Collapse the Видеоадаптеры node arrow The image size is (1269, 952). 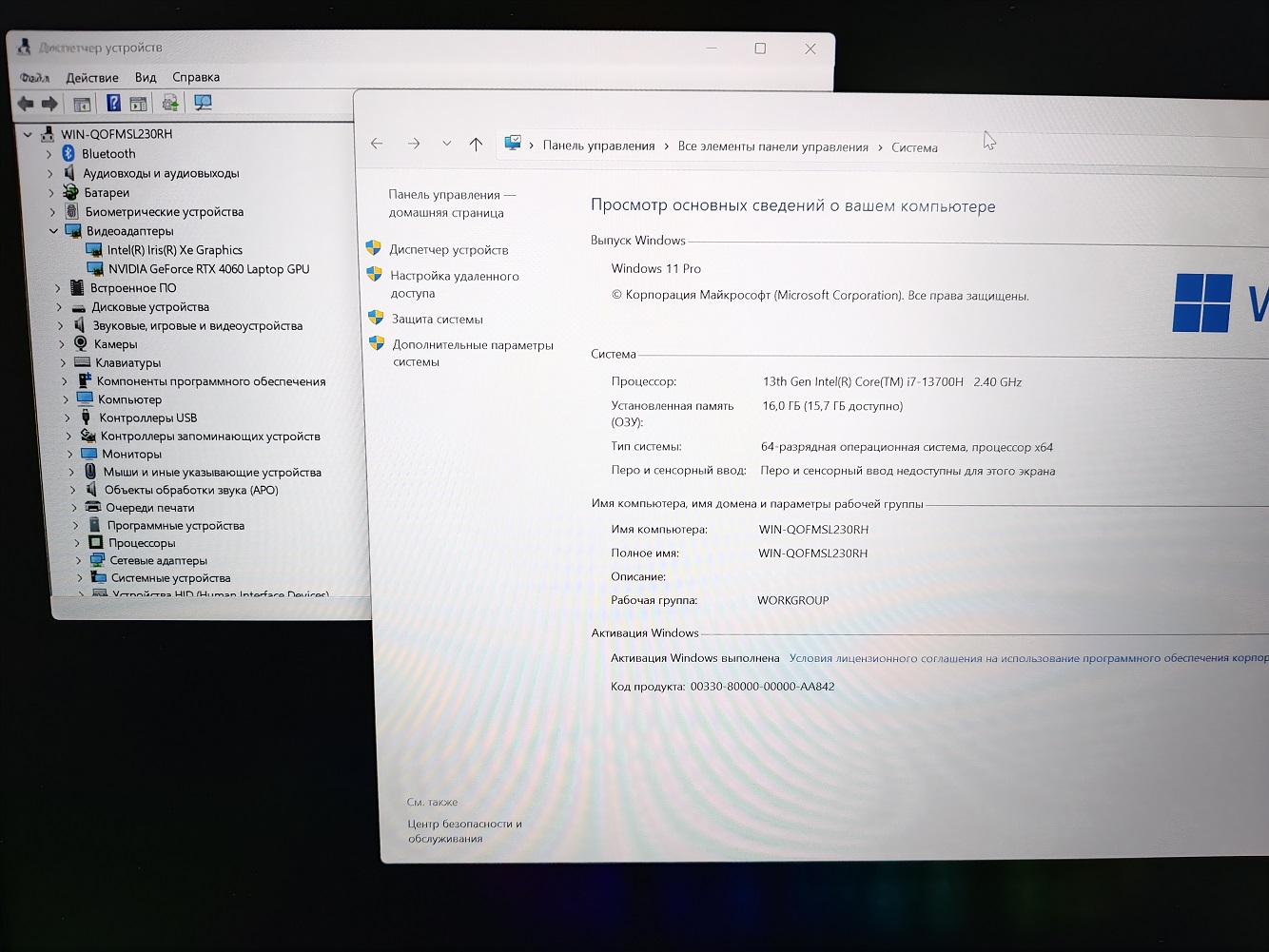53,230
